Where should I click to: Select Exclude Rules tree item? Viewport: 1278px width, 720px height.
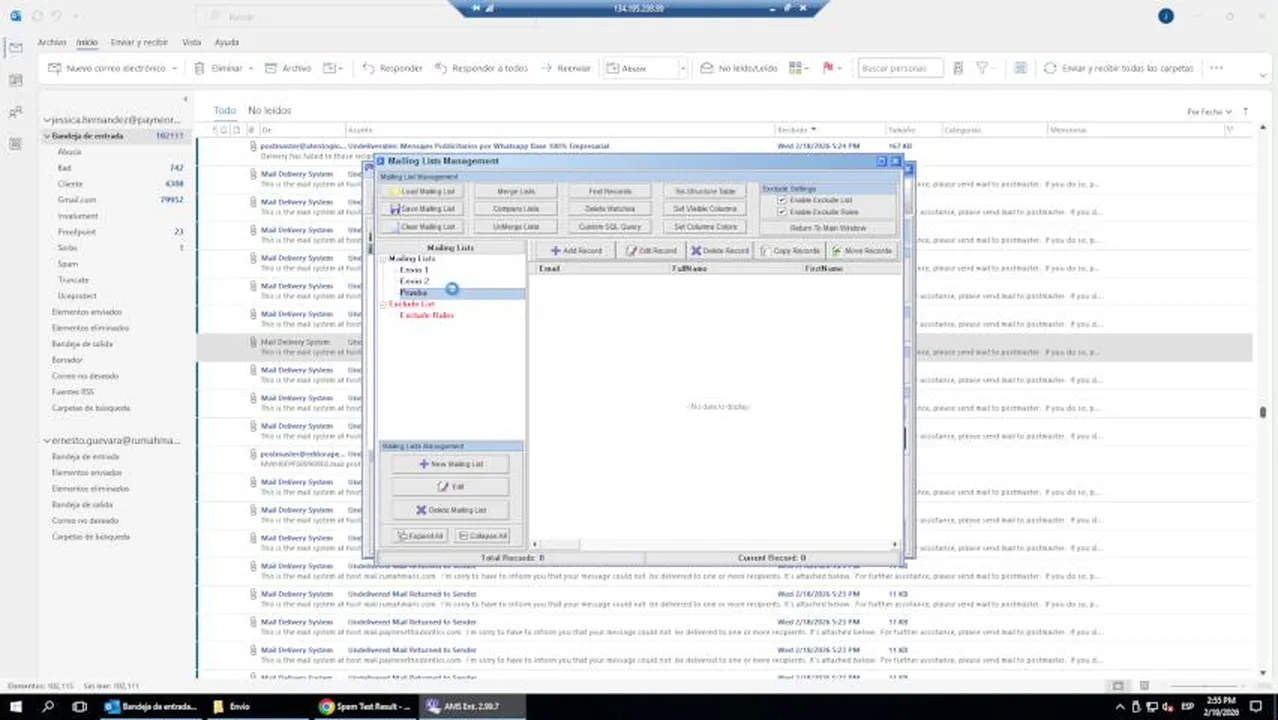click(x=427, y=315)
